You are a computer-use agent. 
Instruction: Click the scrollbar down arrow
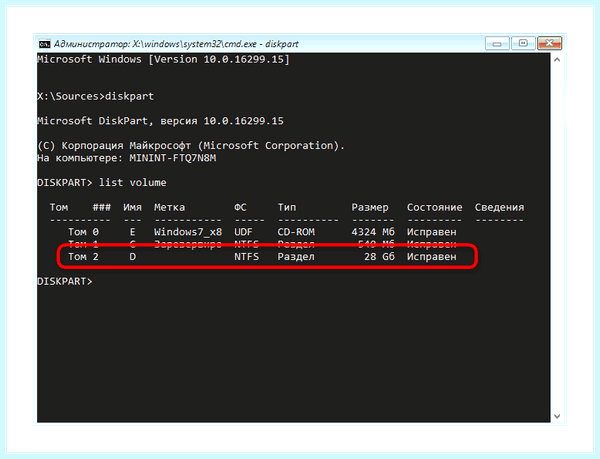coord(557,416)
